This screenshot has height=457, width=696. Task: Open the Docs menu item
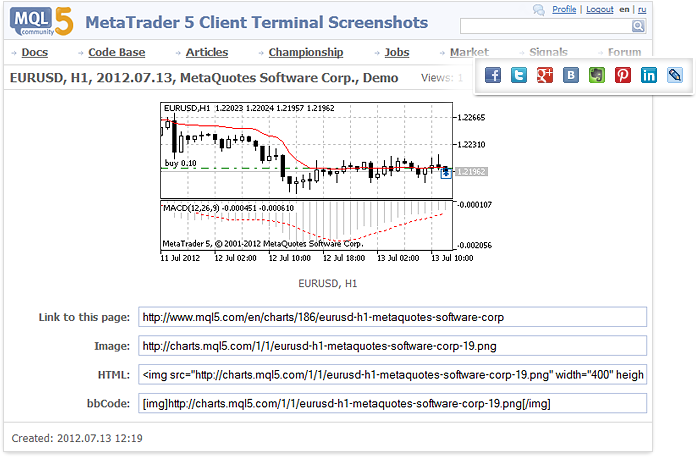point(35,52)
